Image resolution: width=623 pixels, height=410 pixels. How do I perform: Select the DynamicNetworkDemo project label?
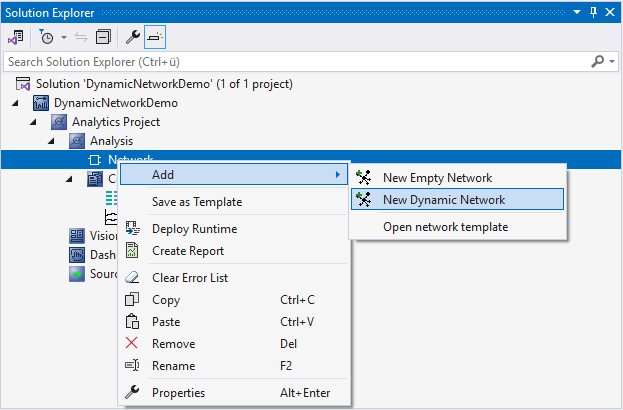pos(116,103)
